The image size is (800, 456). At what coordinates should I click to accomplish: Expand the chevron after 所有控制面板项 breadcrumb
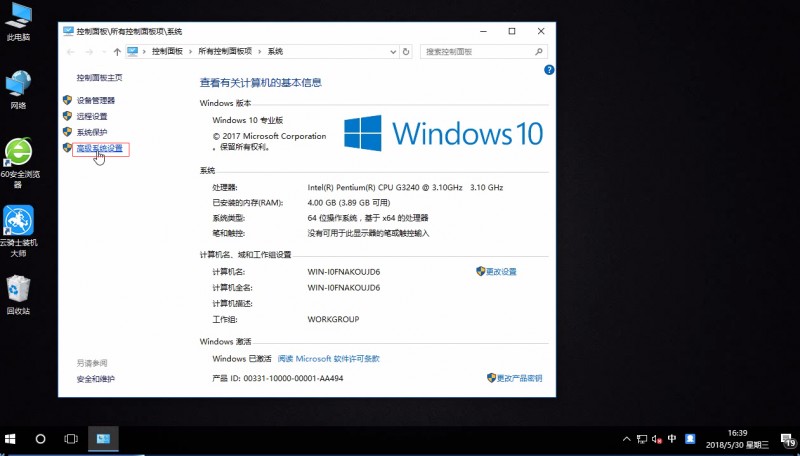pyautogui.click(x=260, y=52)
